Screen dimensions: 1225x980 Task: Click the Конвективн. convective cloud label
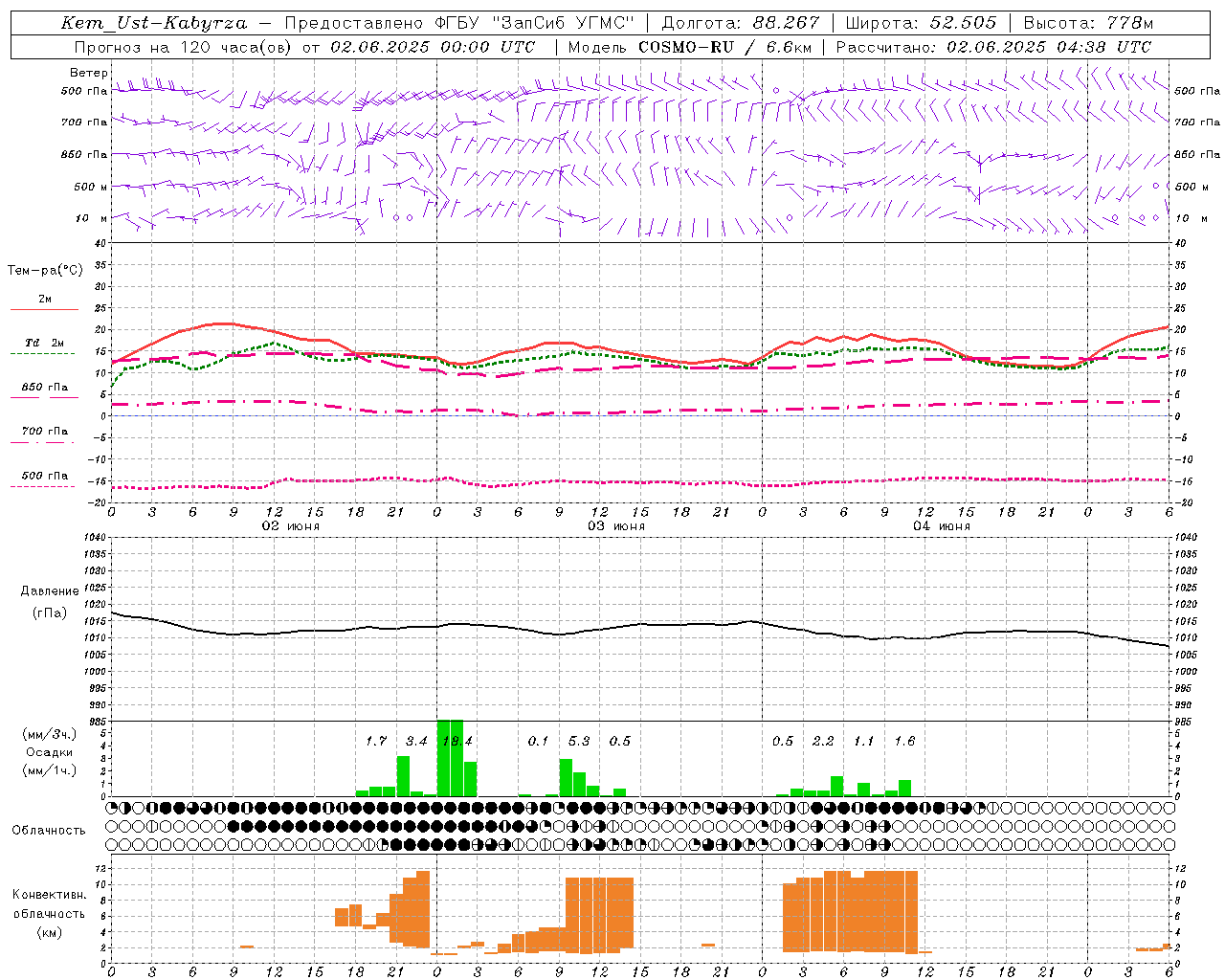[49, 895]
